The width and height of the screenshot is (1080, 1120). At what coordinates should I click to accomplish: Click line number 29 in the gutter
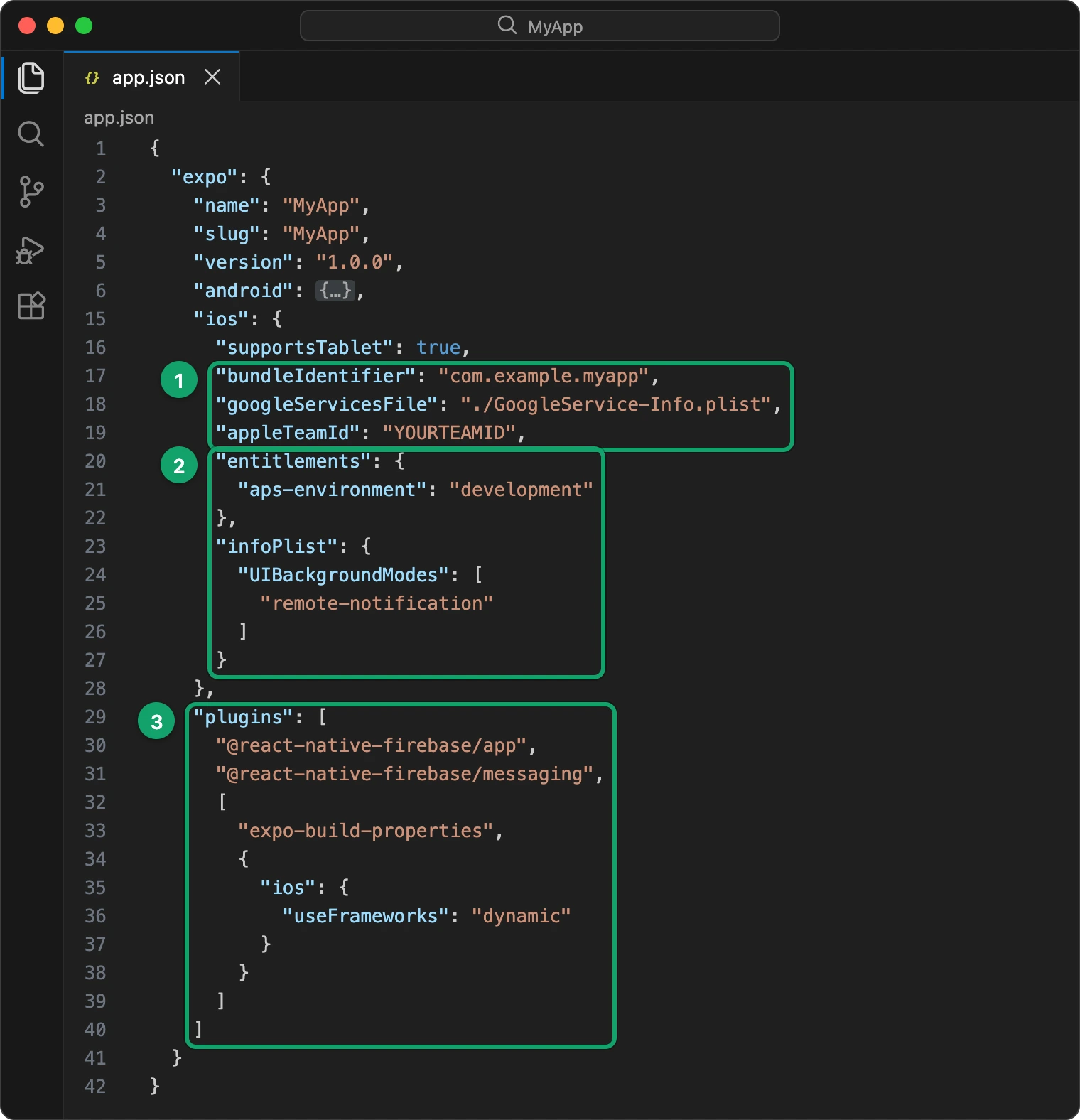[x=95, y=717]
